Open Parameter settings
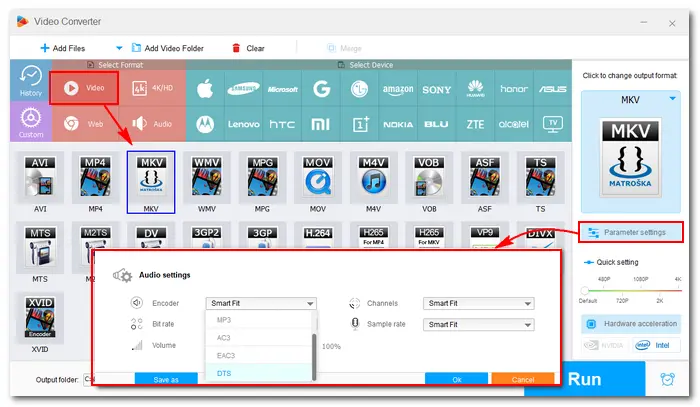The height and width of the screenshot is (407, 700). [630, 232]
